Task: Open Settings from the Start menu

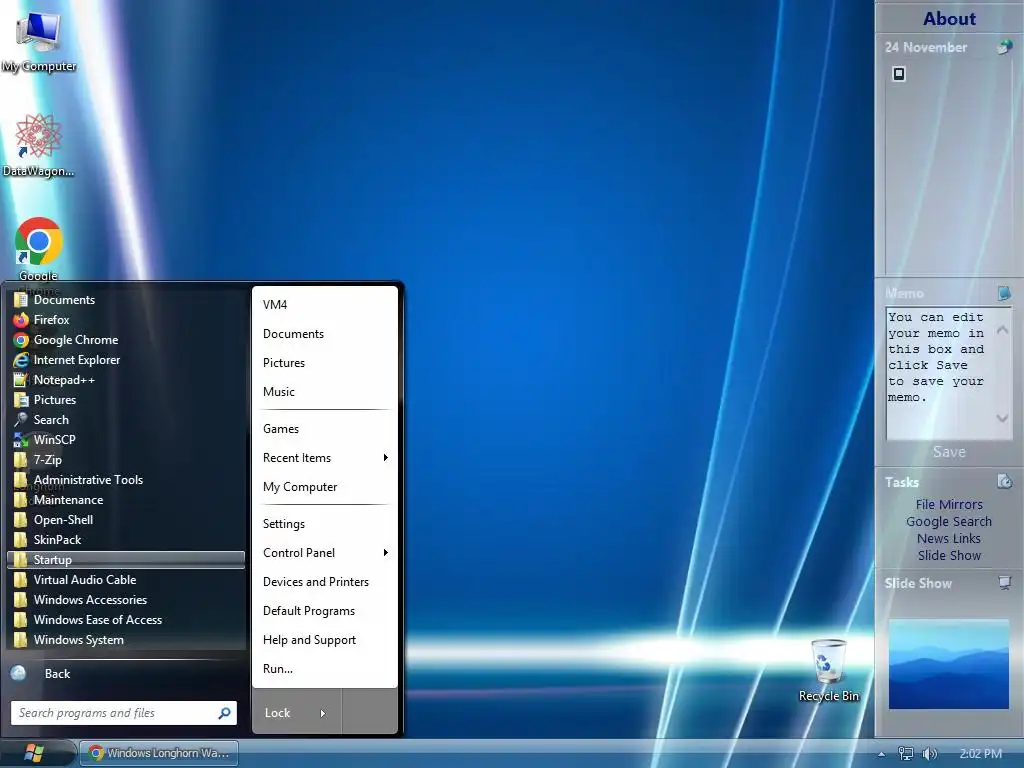Action: (x=325, y=524)
